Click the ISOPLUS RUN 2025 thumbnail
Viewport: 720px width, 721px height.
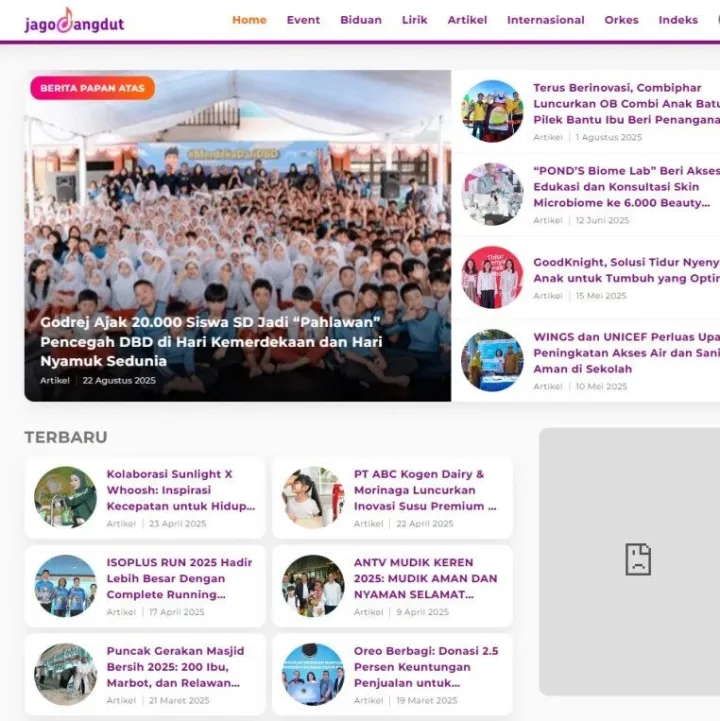pos(65,585)
